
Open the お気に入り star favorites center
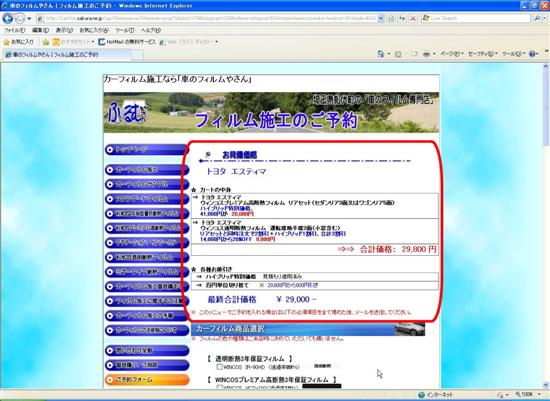[18, 42]
